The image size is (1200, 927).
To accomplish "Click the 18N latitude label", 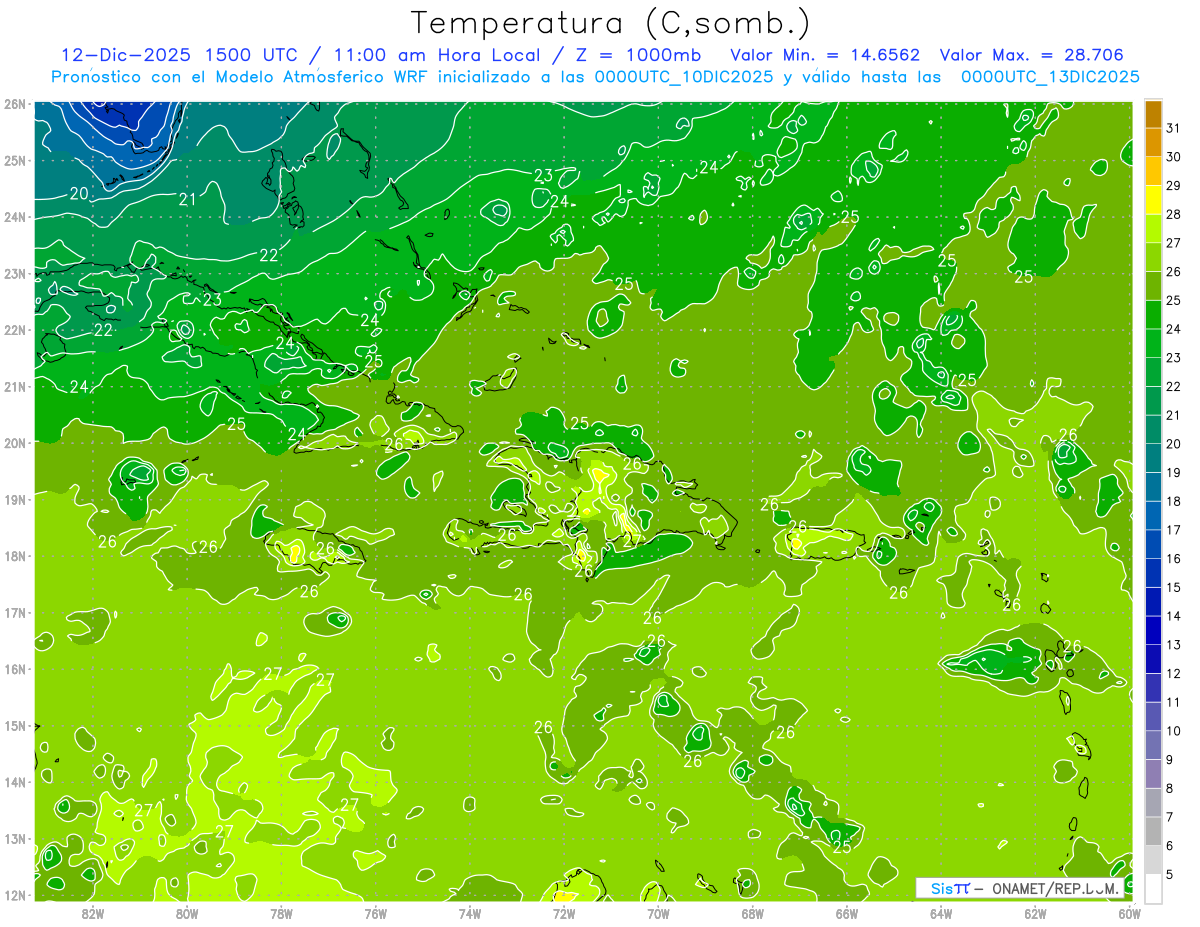I will coord(15,556).
